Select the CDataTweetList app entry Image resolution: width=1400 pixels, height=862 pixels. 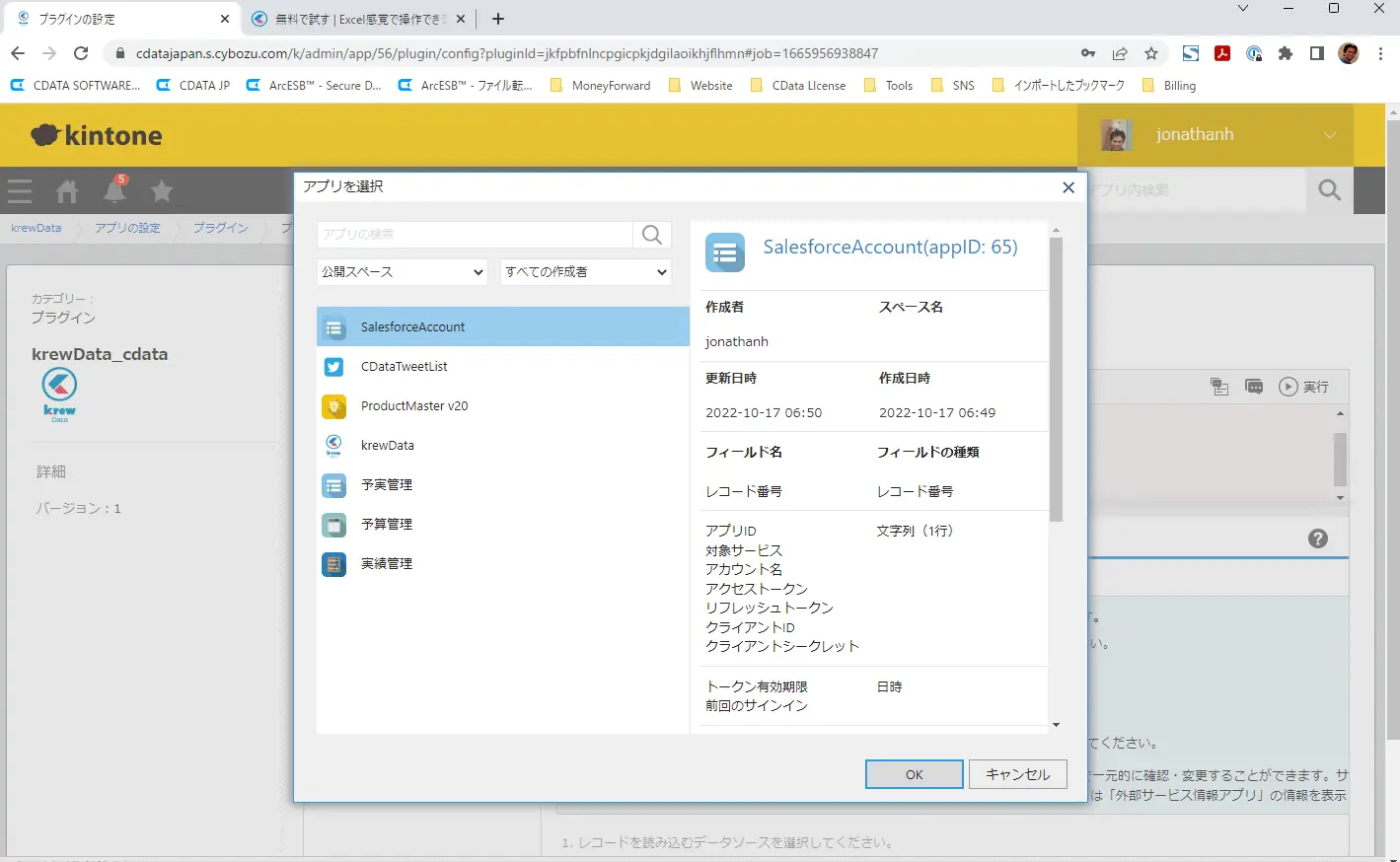[503, 366]
